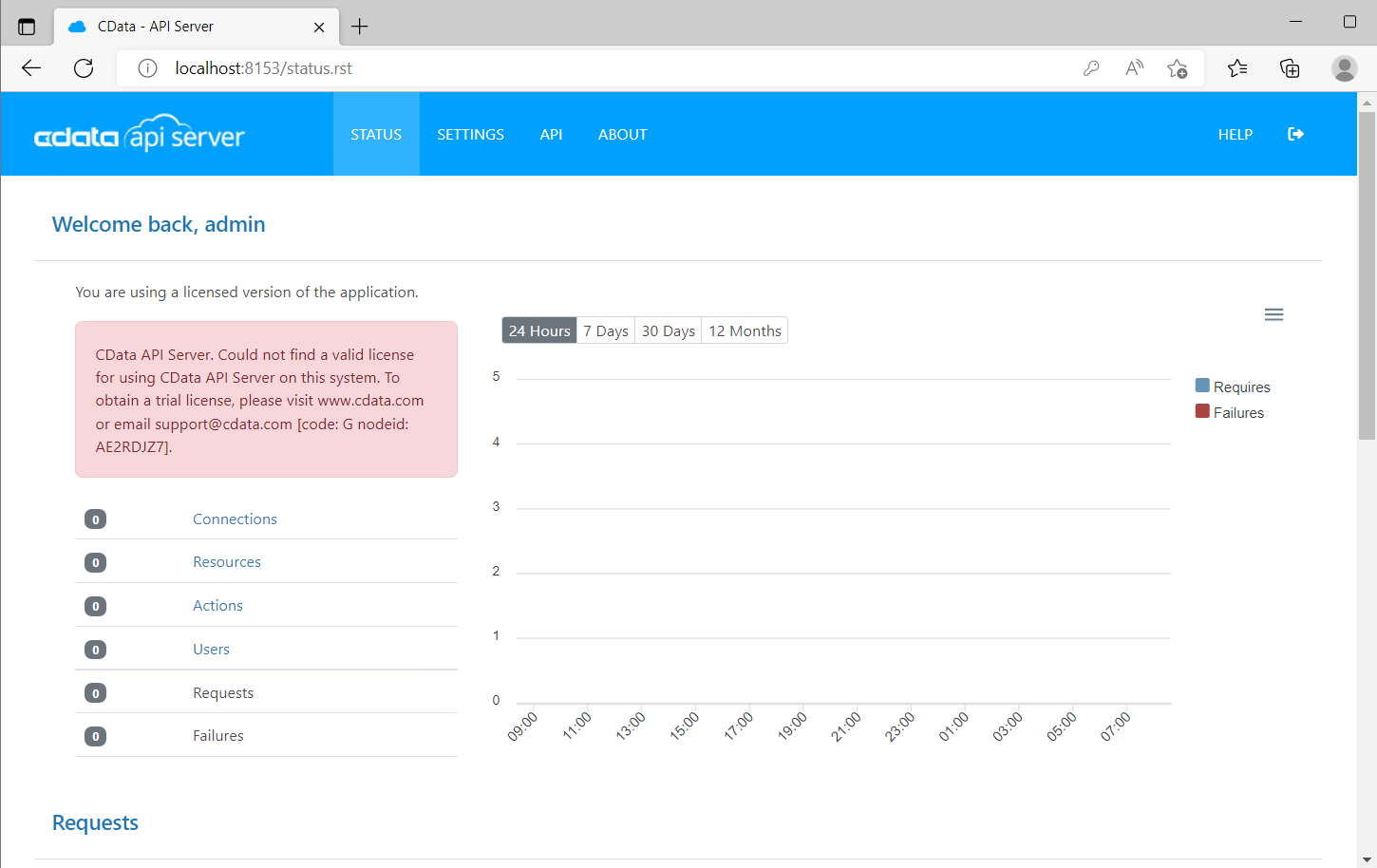
Task: Open saved passwords key icon
Action: tap(1091, 68)
